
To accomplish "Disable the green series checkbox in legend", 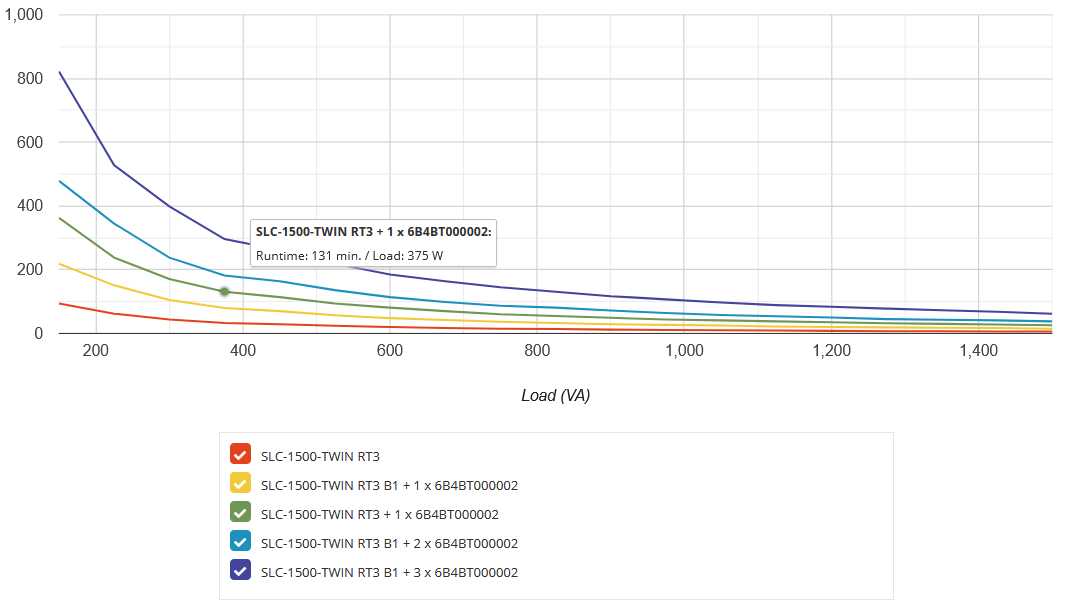I will pyautogui.click(x=239, y=514).
